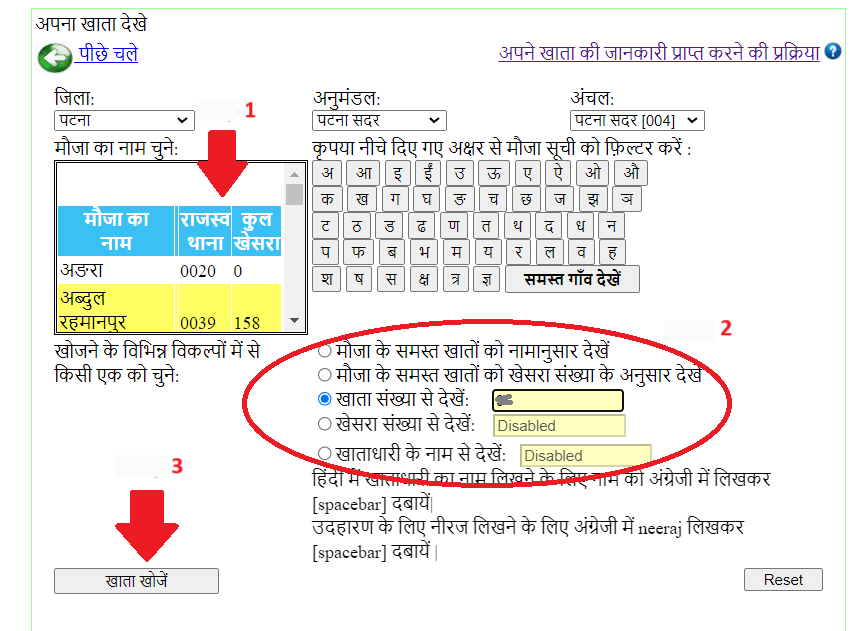Click the Reset button
The height and width of the screenshot is (631, 868).
point(783,580)
